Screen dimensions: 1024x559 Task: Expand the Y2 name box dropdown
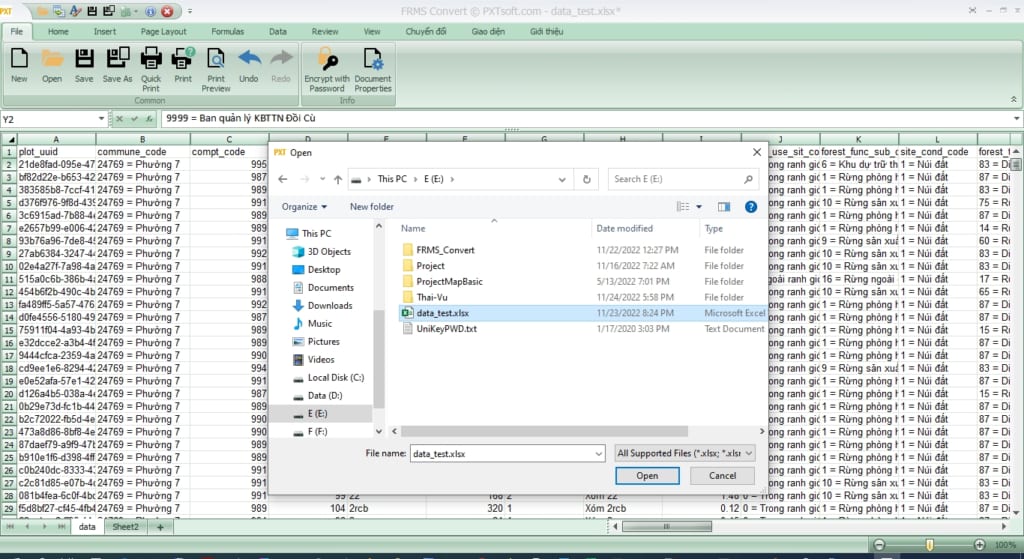coord(101,119)
